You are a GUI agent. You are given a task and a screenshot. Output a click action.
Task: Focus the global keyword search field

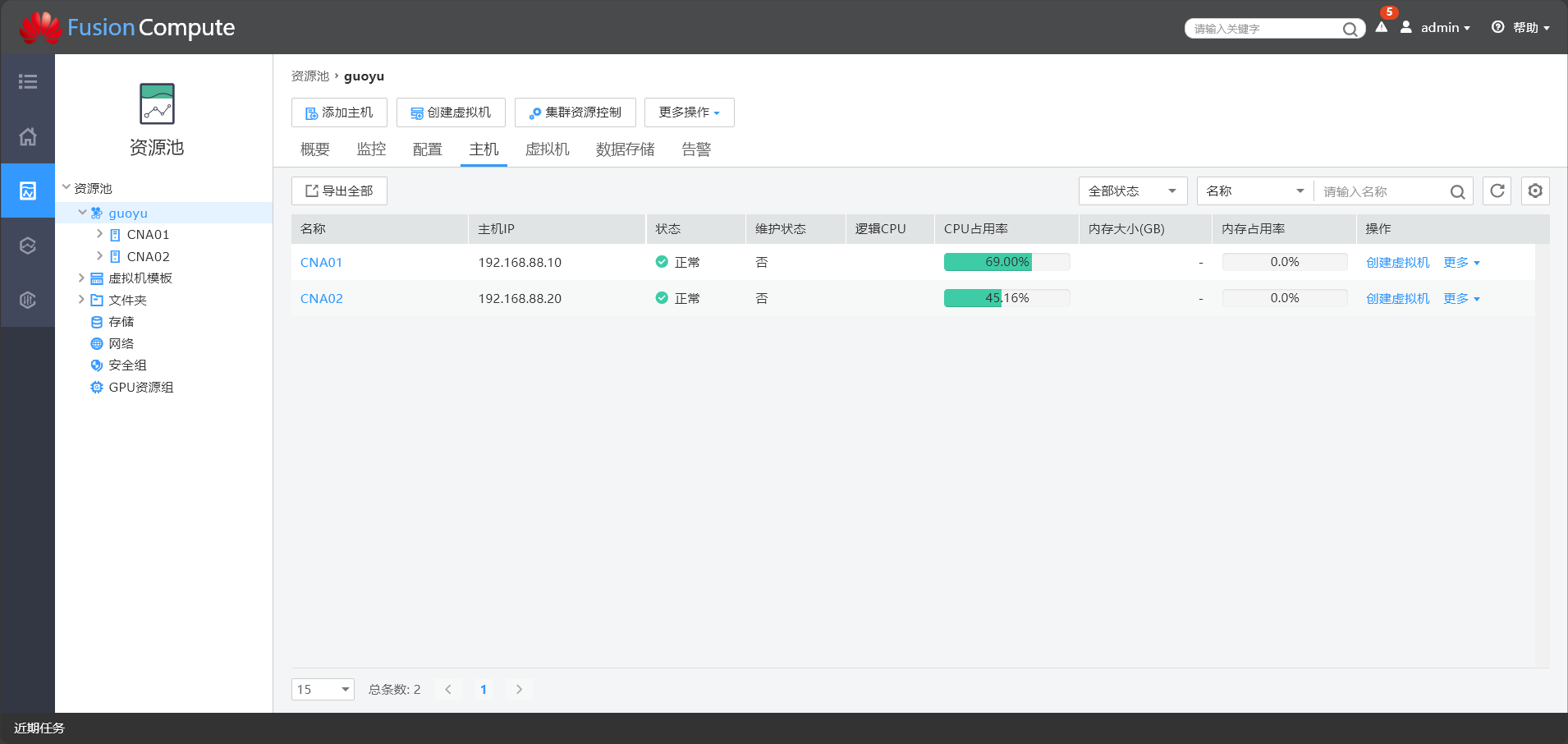tap(1264, 29)
